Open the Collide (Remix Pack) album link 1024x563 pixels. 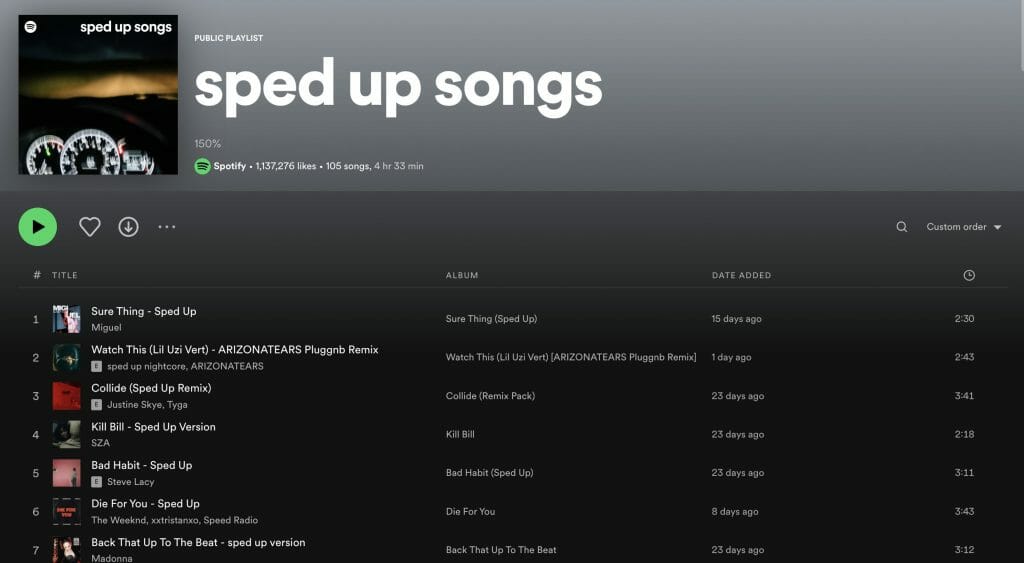point(490,395)
